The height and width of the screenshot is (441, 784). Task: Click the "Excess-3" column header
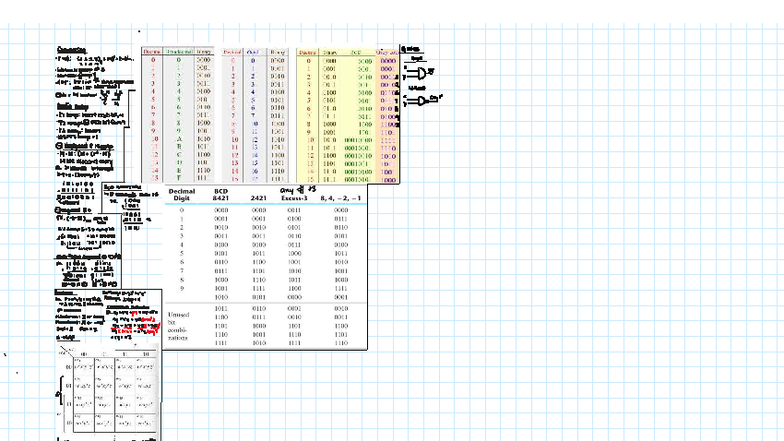[294, 198]
